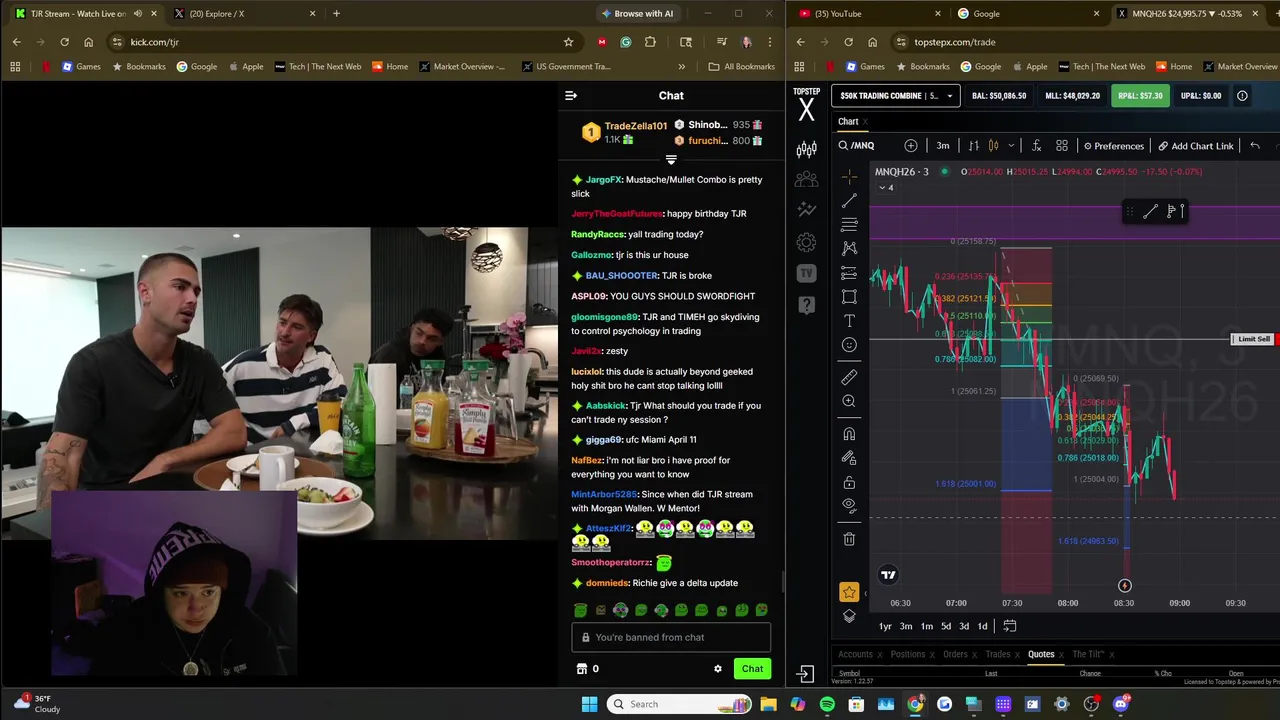Image resolution: width=1280 pixels, height=720 pixels.
Task: Click the TopstepX logout icon
Action: pyautogui.click(x=806, y=674)
